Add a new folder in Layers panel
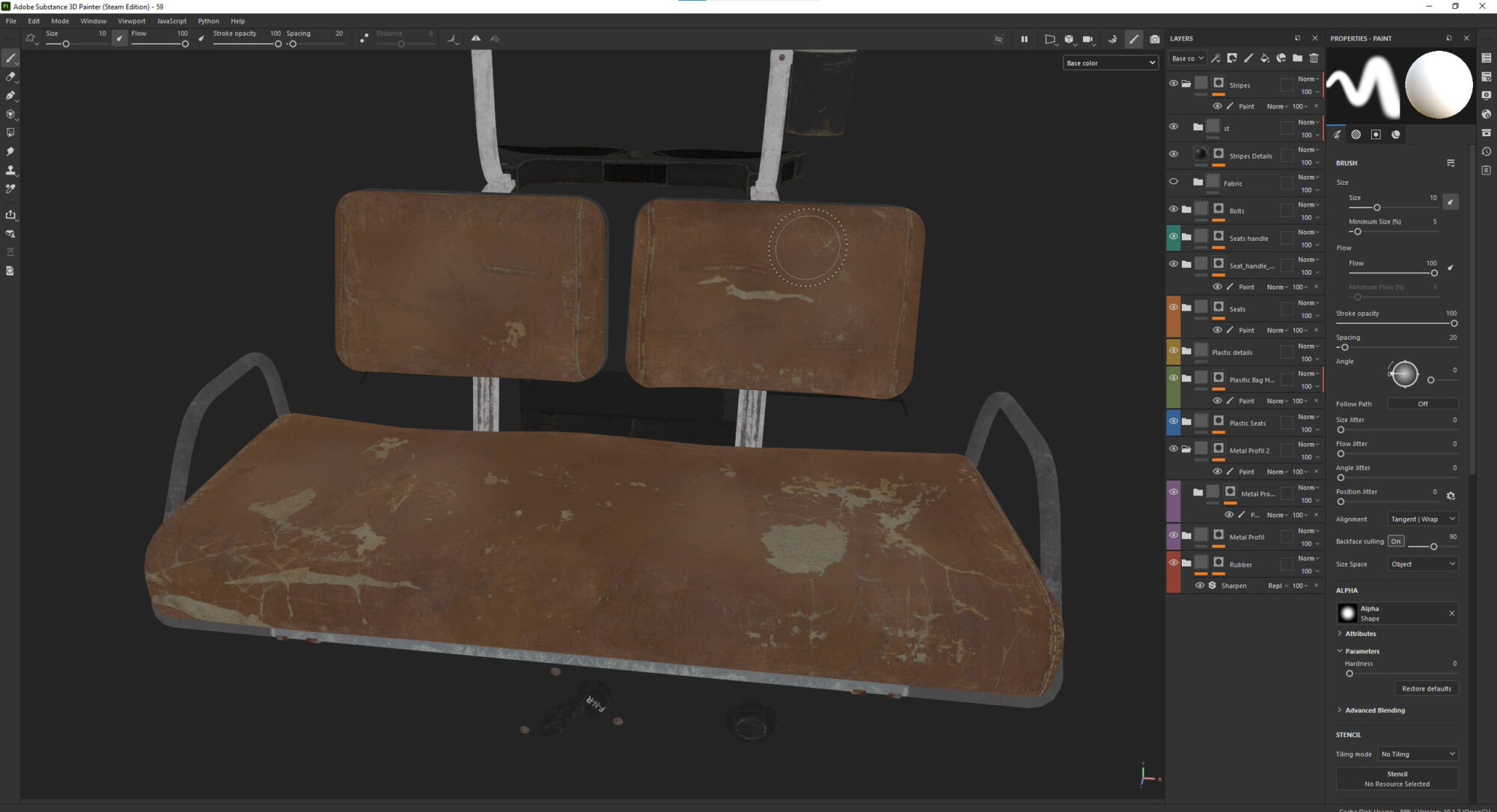 (1297, 58)
